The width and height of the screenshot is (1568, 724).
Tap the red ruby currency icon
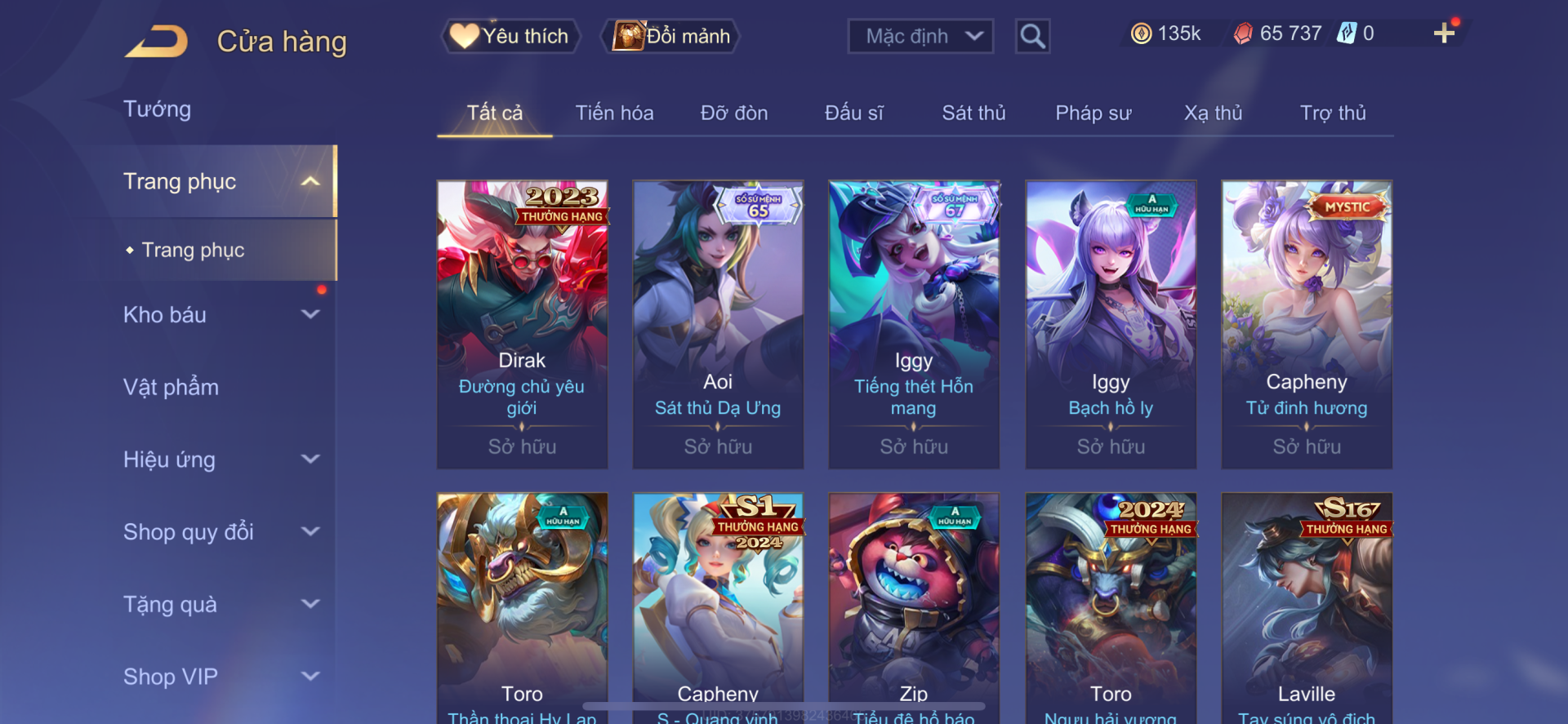tap(1243, 33)
